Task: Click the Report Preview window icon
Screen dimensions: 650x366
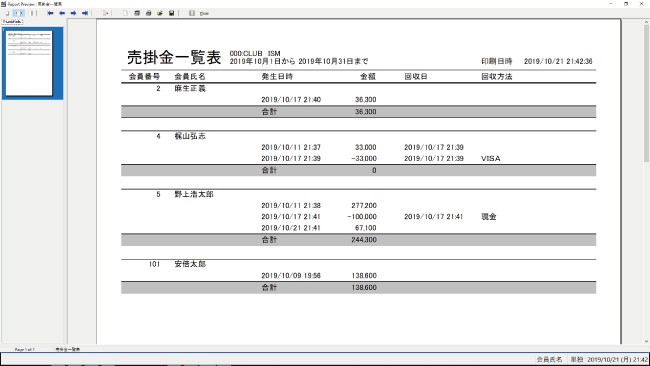Action: 3,4
